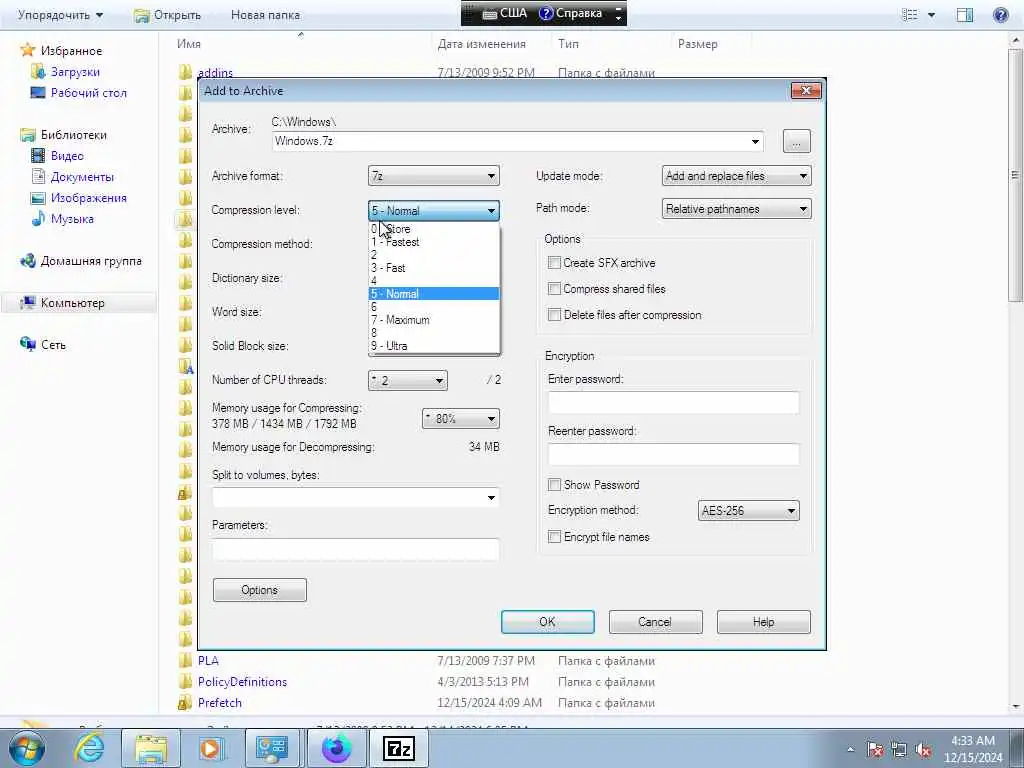Open Видео library in sidebar

coord(67,155)
